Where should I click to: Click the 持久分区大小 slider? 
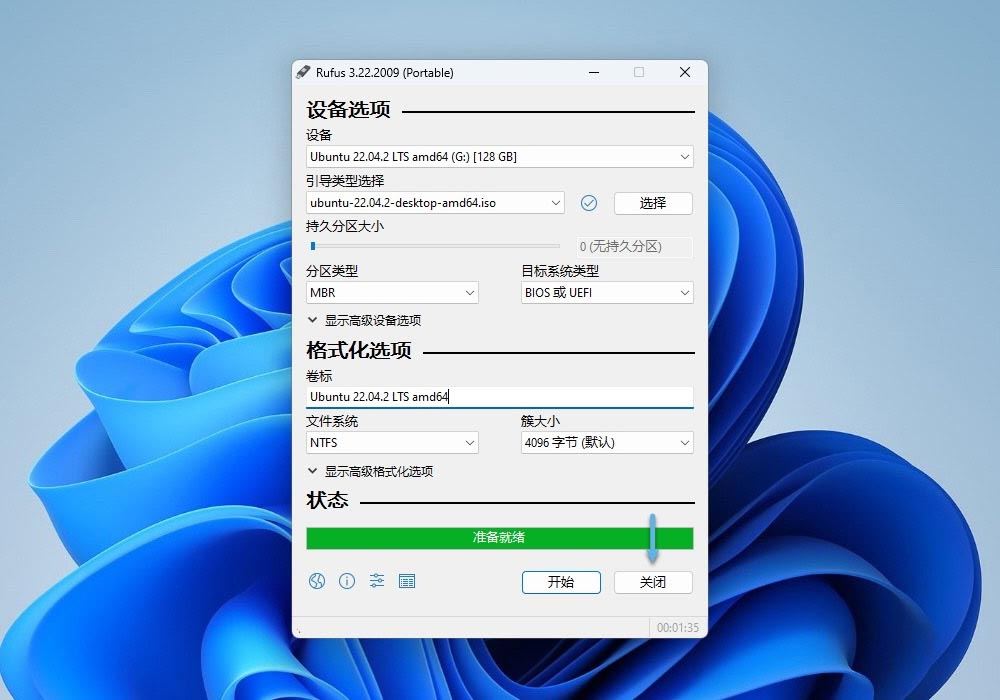[x=435, y=246]
